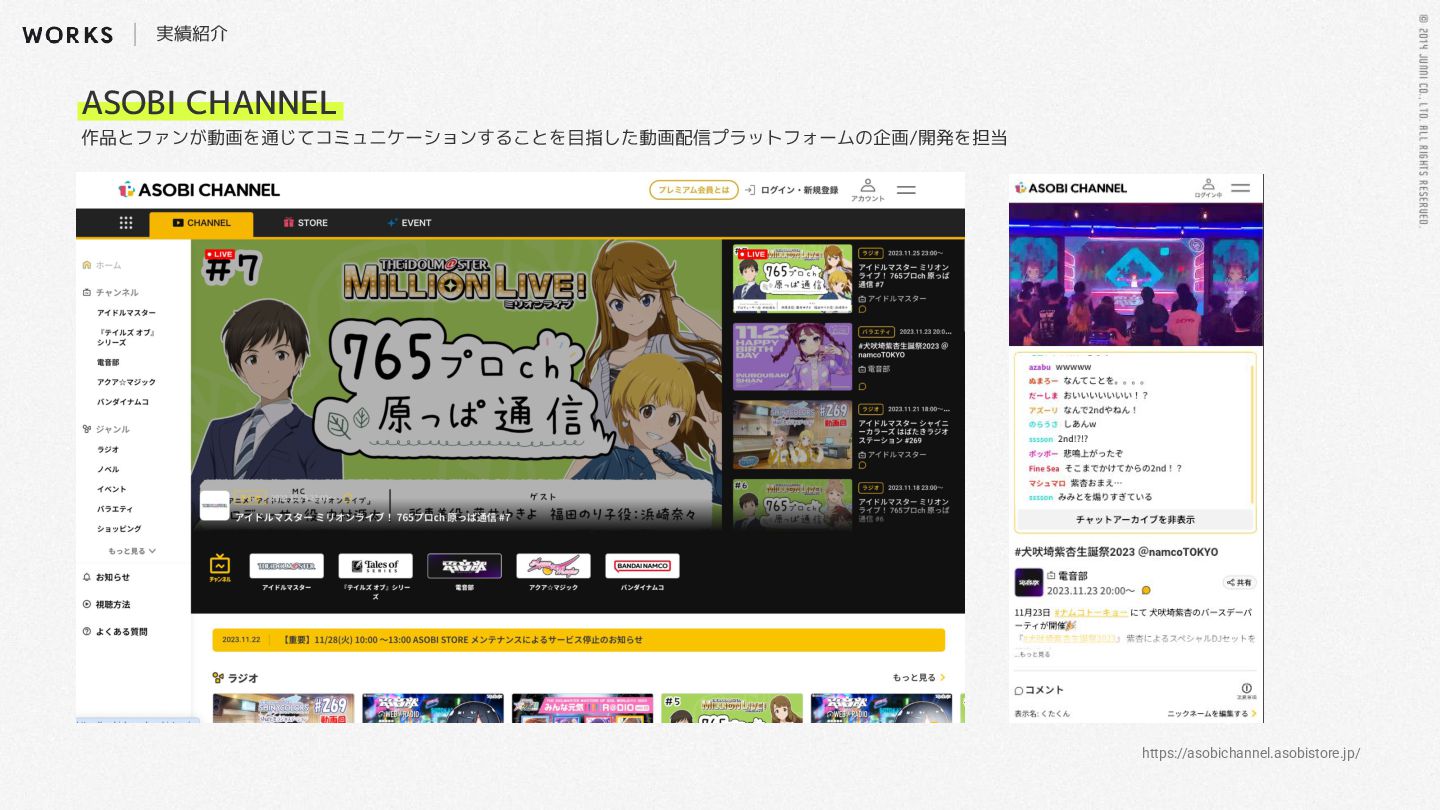1440x810 pixels.
Task: Click the #犬吠埼紫杏生誕祭2023 mobile title
Action: point(1116,552)
